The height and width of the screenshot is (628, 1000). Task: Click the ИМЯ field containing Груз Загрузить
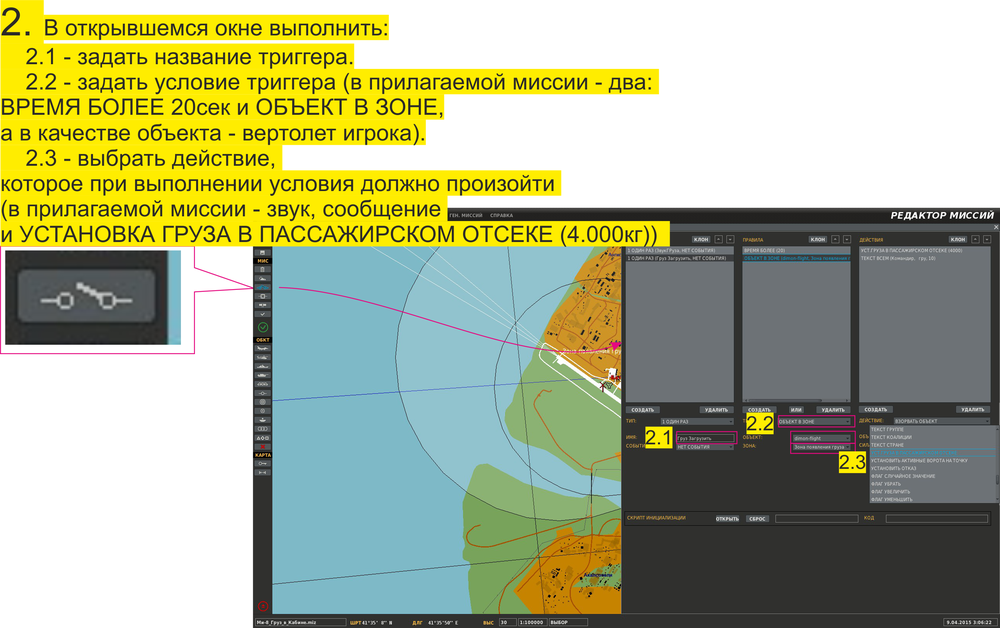pyautogui.click(x=705, y=438)
